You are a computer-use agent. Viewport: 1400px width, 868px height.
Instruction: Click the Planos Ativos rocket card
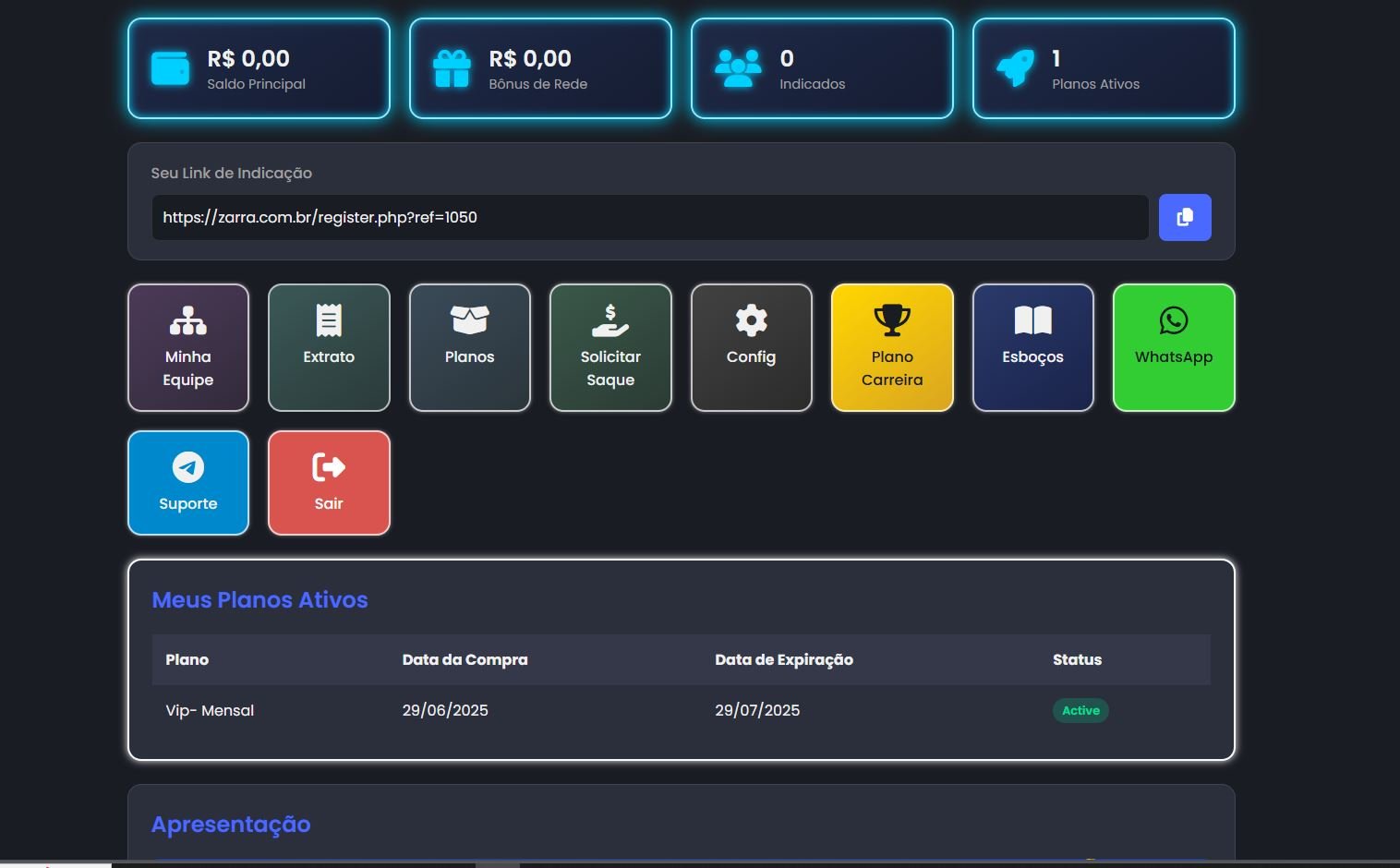tap(1104, 69)
